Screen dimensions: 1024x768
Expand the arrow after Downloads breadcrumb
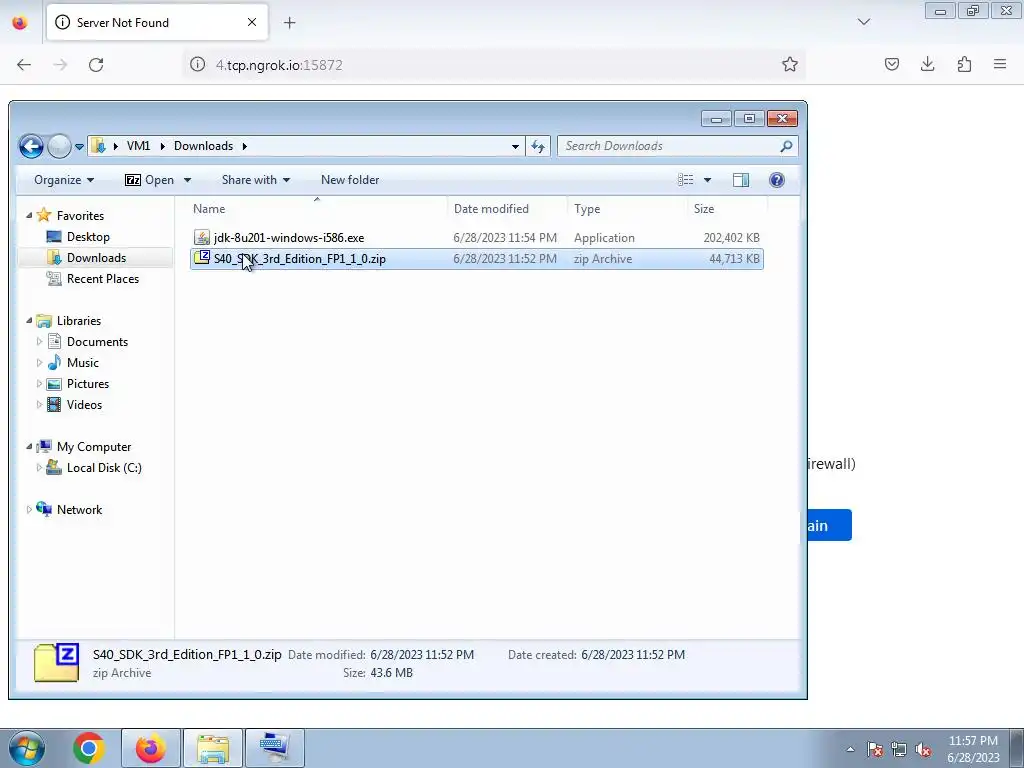tap(244, 146)
